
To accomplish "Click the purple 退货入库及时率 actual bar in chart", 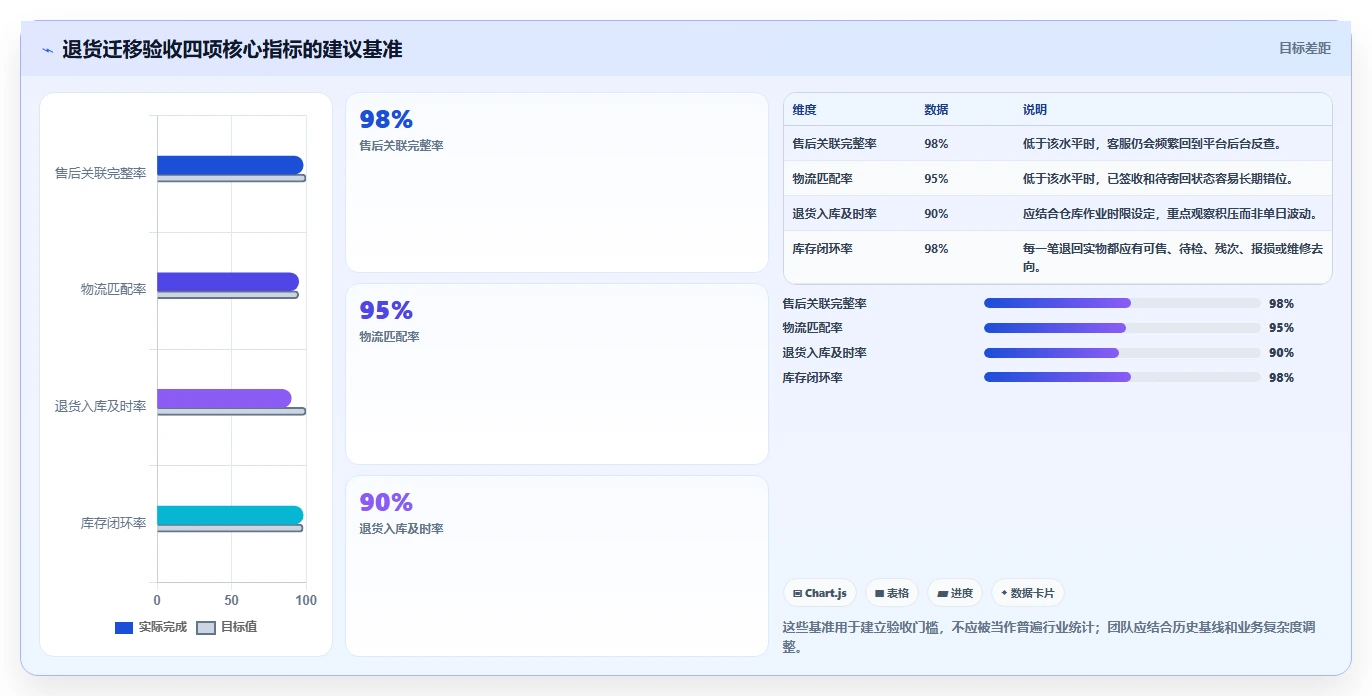I will [224, 398].
